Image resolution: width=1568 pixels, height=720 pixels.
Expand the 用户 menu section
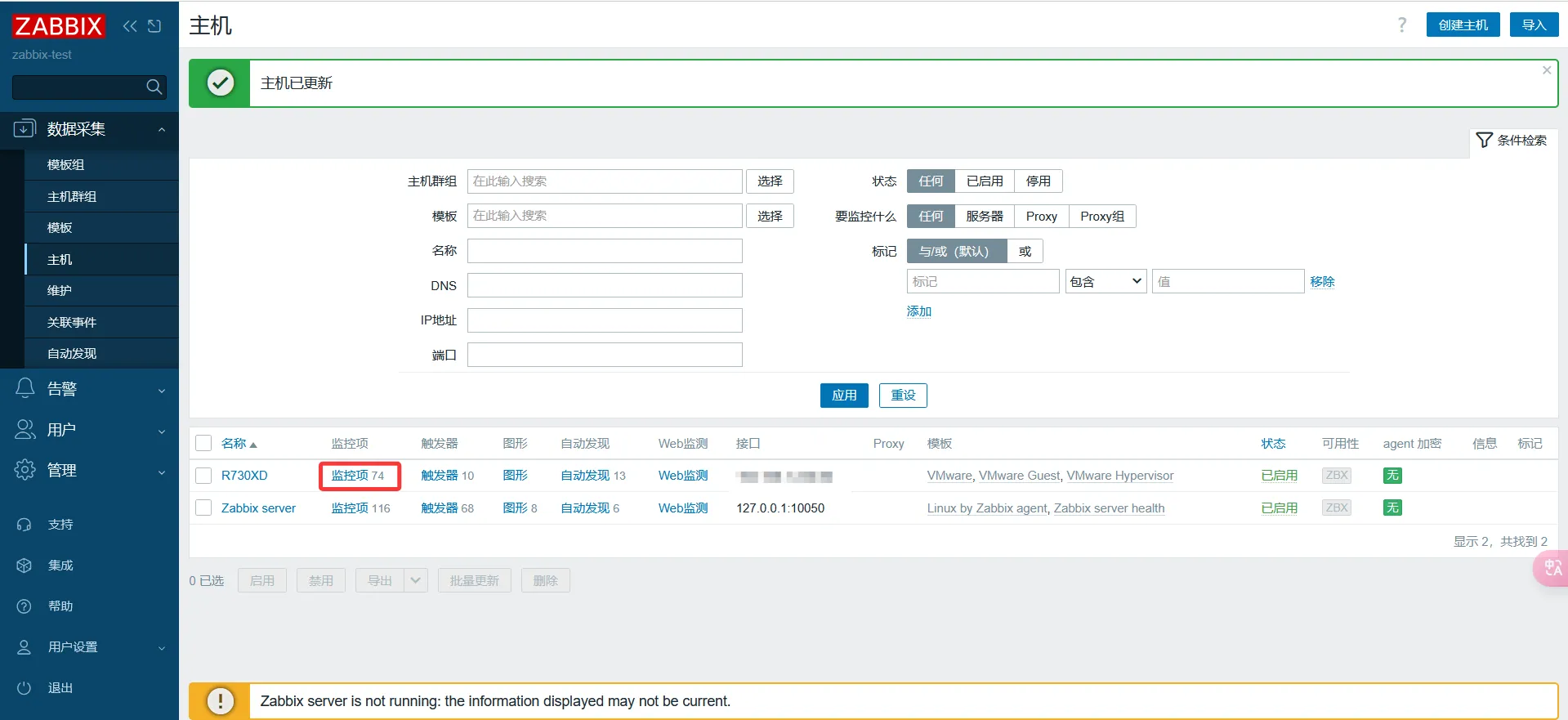point(89,430)
